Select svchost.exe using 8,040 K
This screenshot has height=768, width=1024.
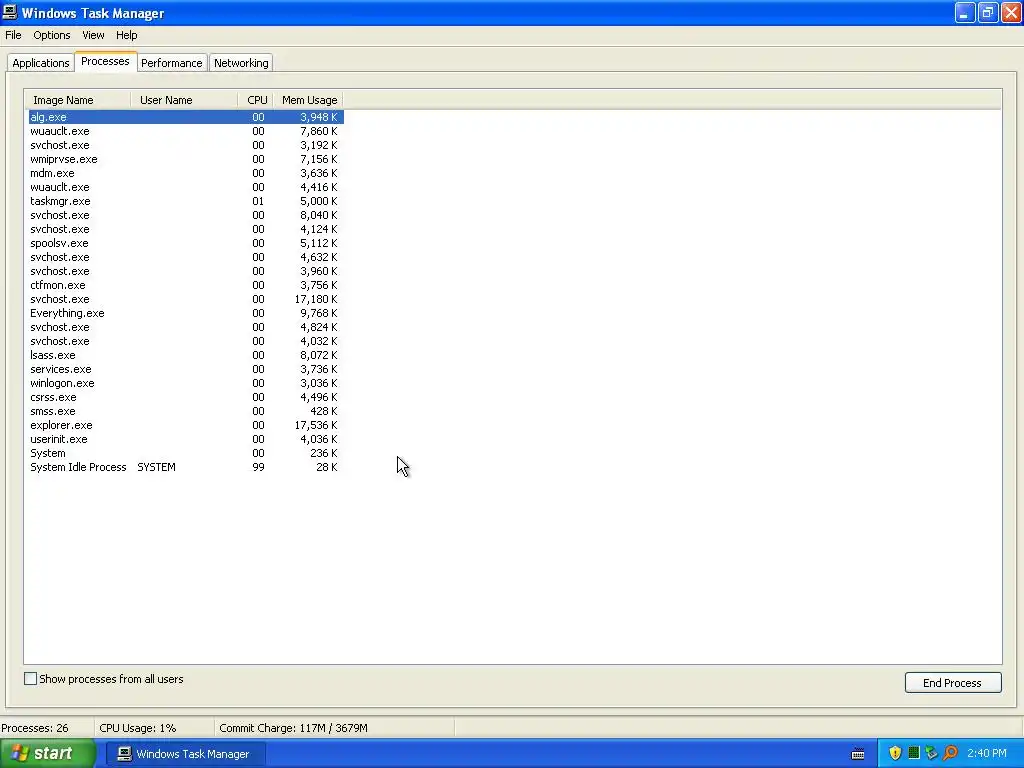pos(186,216)
